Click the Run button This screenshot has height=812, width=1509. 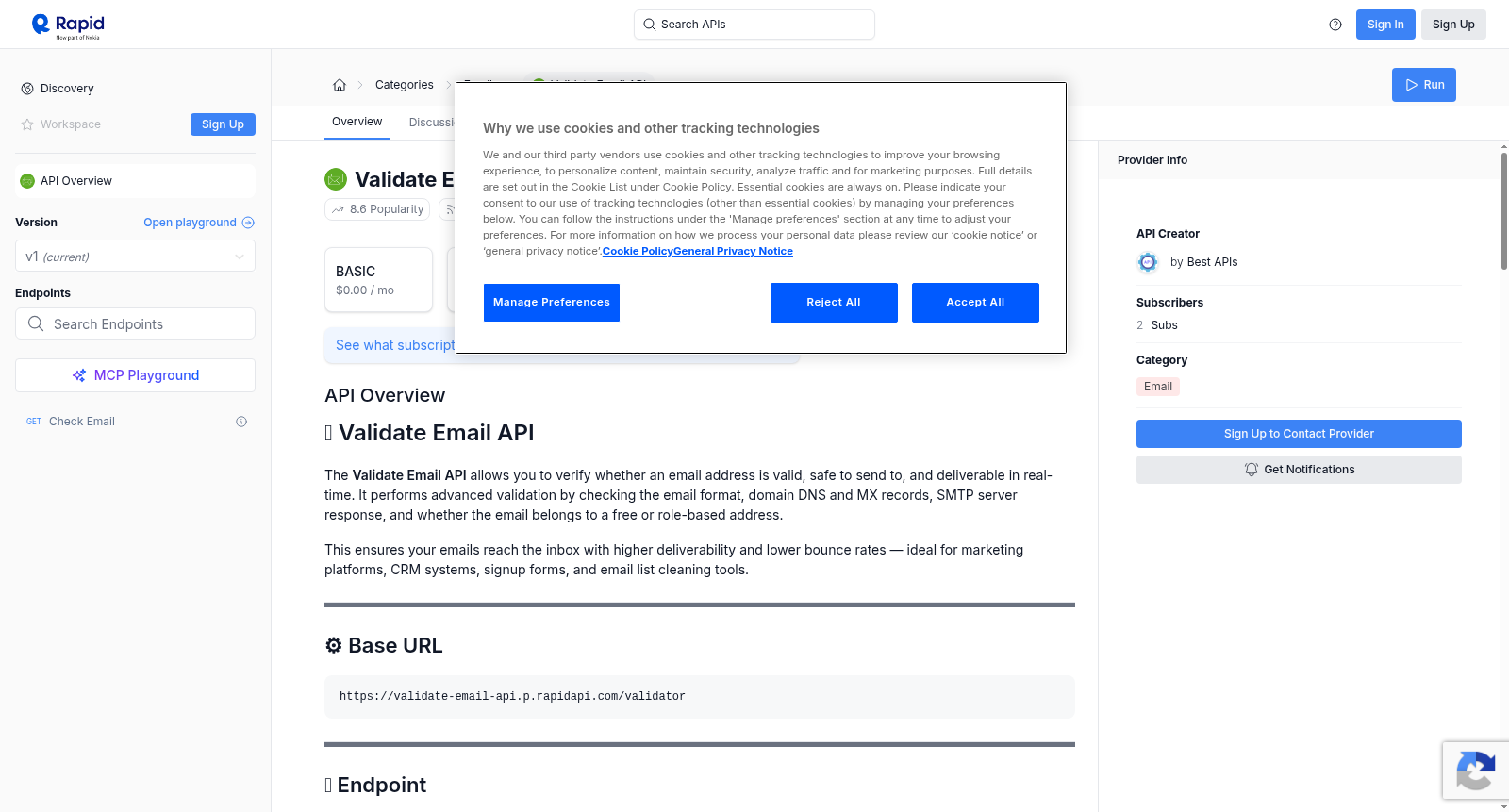coord(1424,85)
